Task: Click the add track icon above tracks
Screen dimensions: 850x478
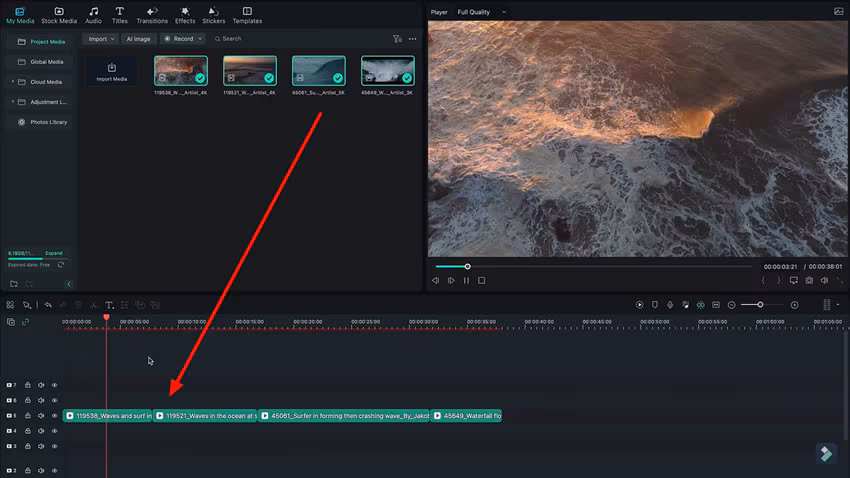Action: pos(11,322)
